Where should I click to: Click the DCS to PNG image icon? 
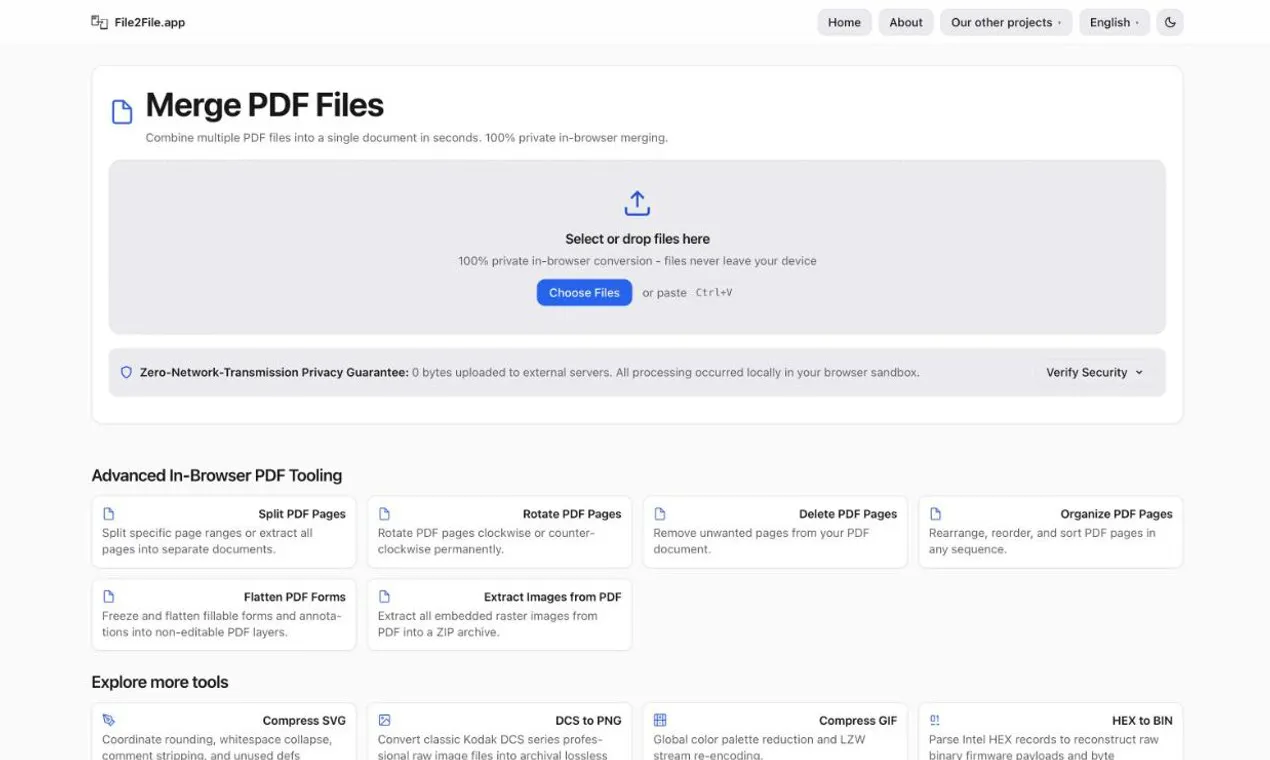tap(384, 720)
